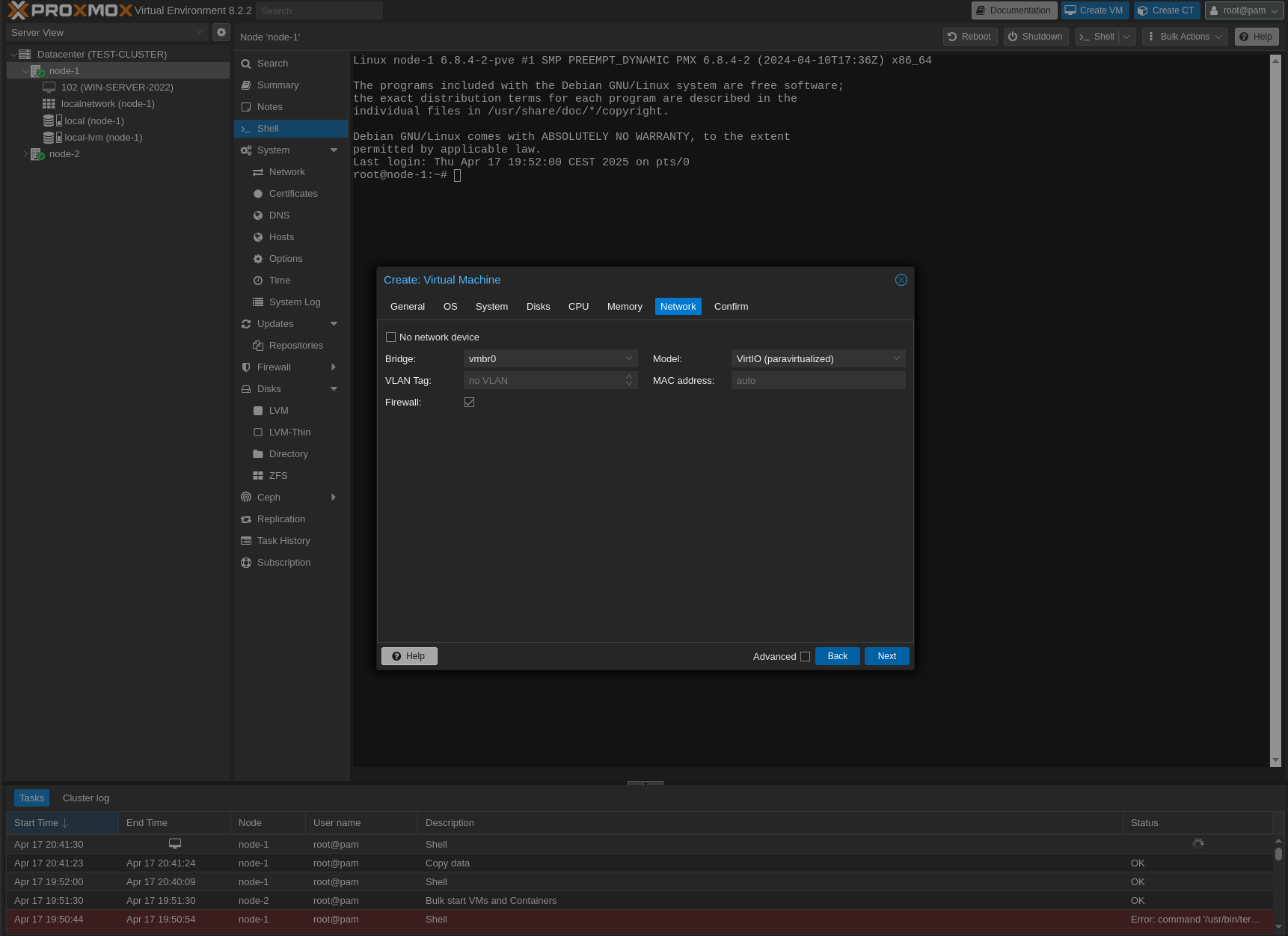Click the Next button

pos(886,656)
